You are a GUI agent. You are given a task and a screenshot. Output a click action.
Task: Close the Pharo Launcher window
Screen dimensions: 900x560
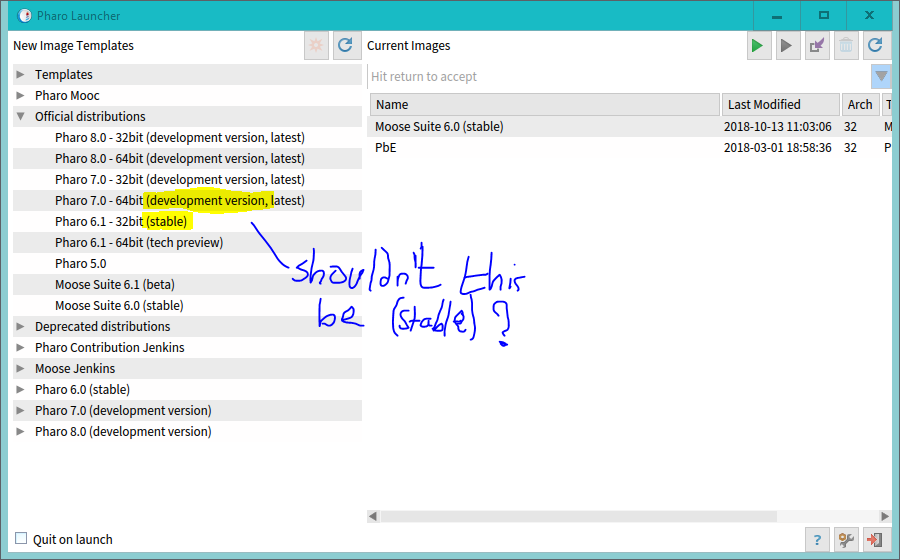tap(870, 16)
